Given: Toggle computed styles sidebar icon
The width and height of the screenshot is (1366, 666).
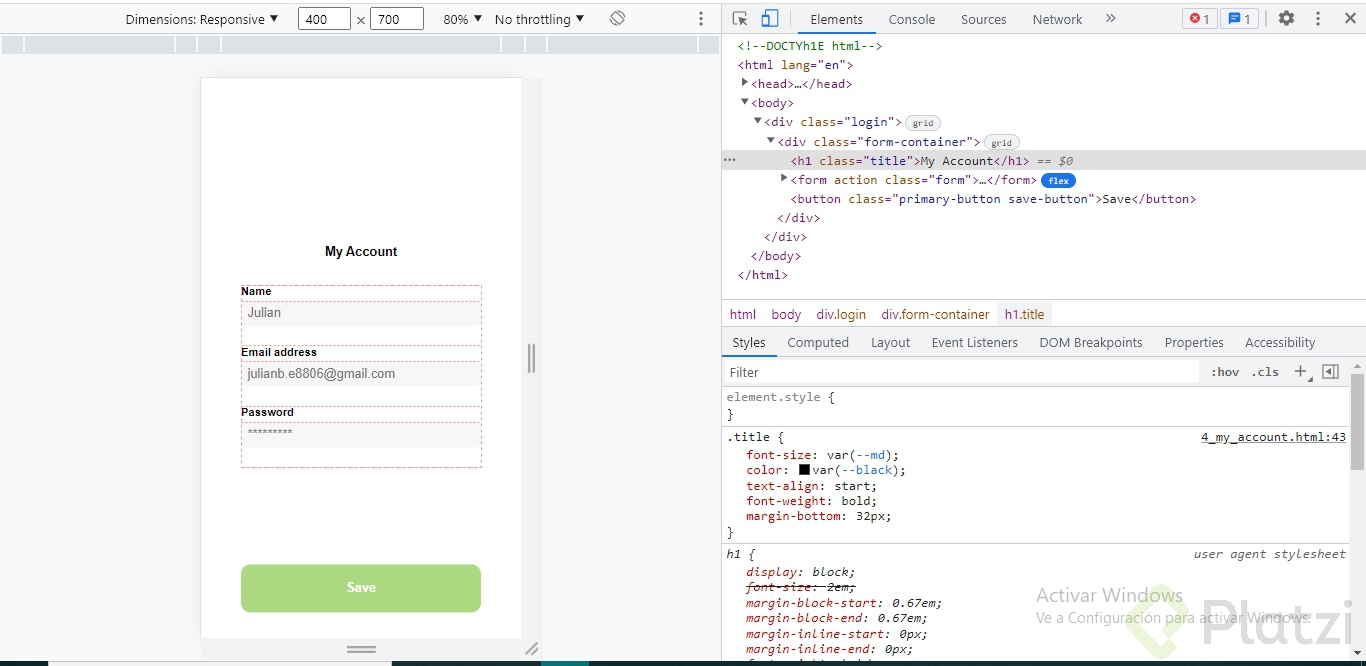Looking at the screenshot, I should pyautogui.click(x=1330, y=372).
